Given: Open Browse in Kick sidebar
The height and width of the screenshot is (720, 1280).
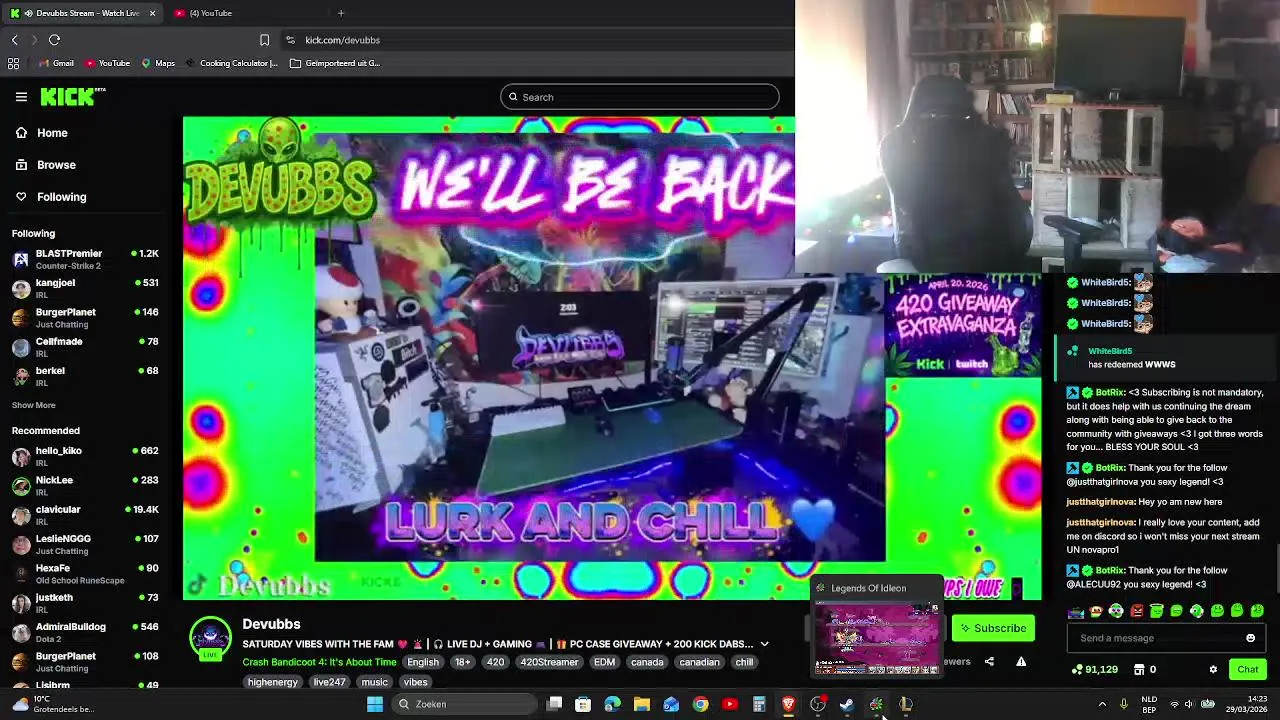Looking at the screenshot, I should click(x=46, y=165).
